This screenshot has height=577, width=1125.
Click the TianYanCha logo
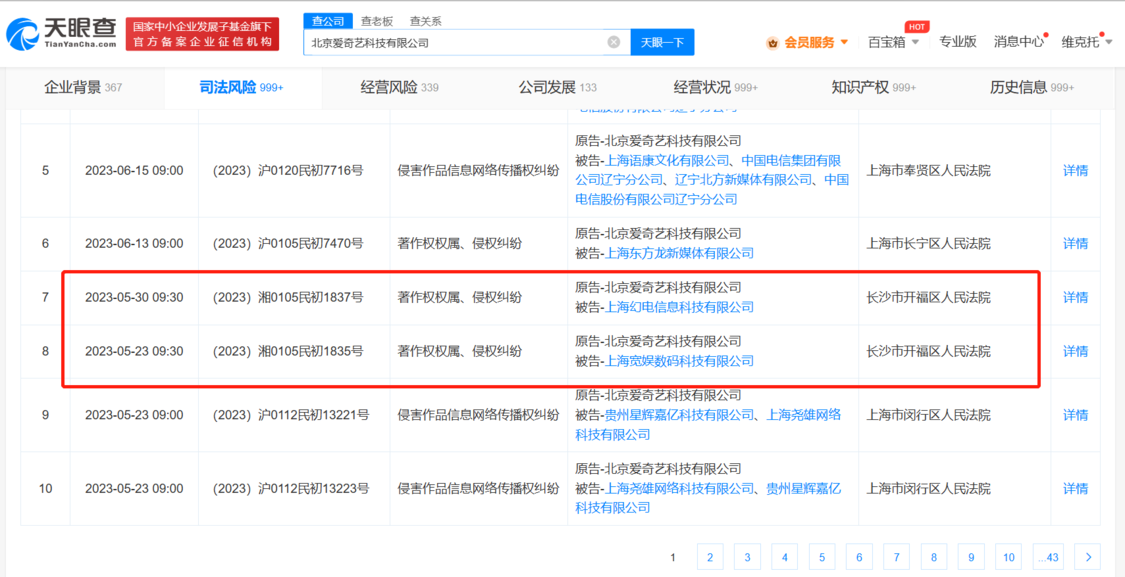[62, 34]
